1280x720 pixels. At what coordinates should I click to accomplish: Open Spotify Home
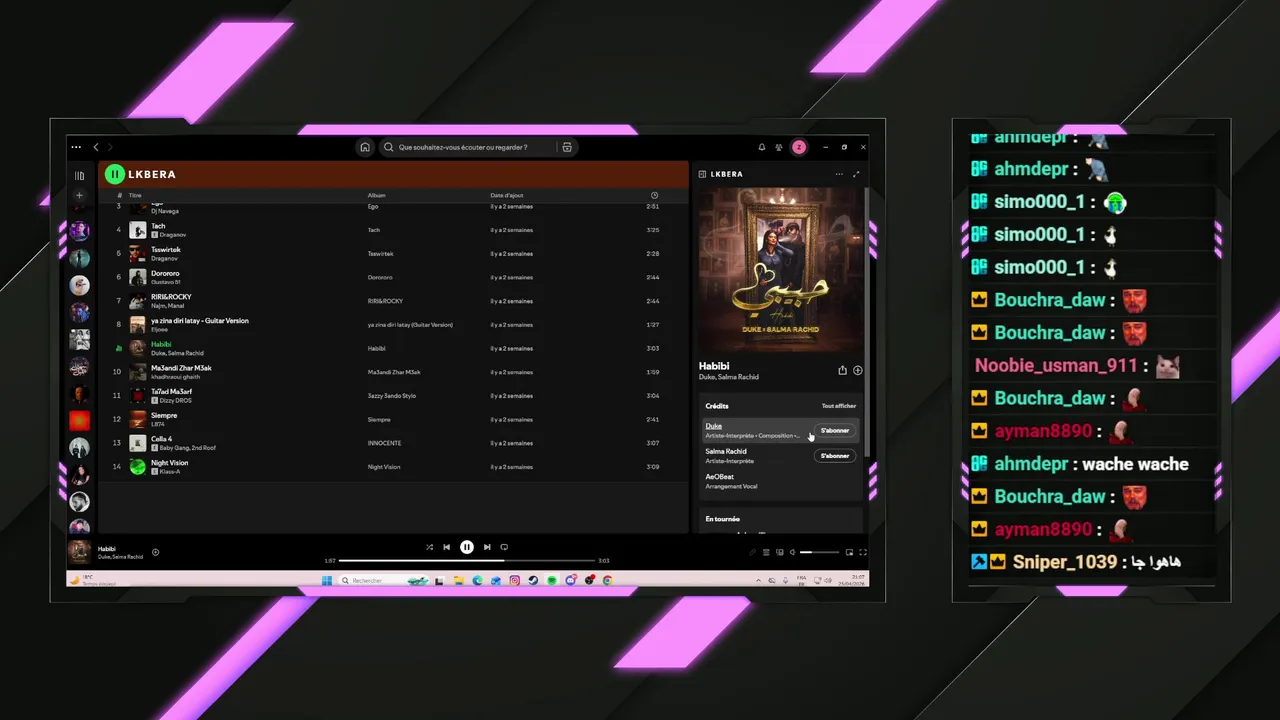(365, 147)
